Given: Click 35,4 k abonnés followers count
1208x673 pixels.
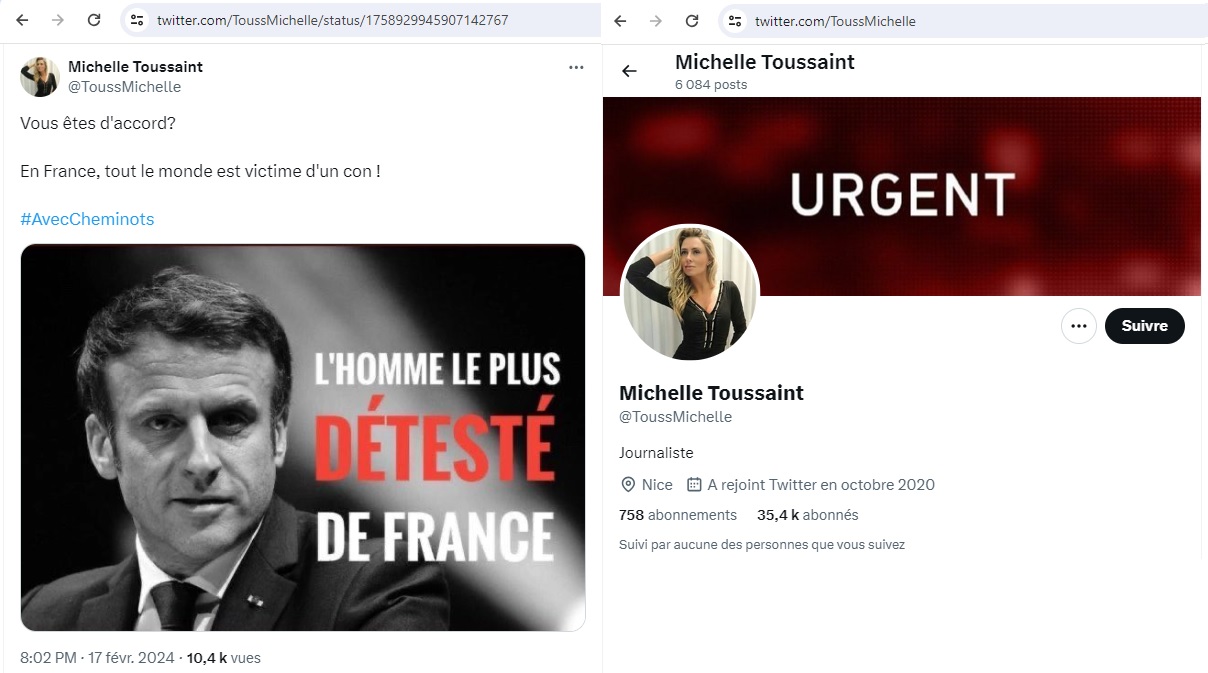Looking at the screenshot, I should [x=808, y=515].
